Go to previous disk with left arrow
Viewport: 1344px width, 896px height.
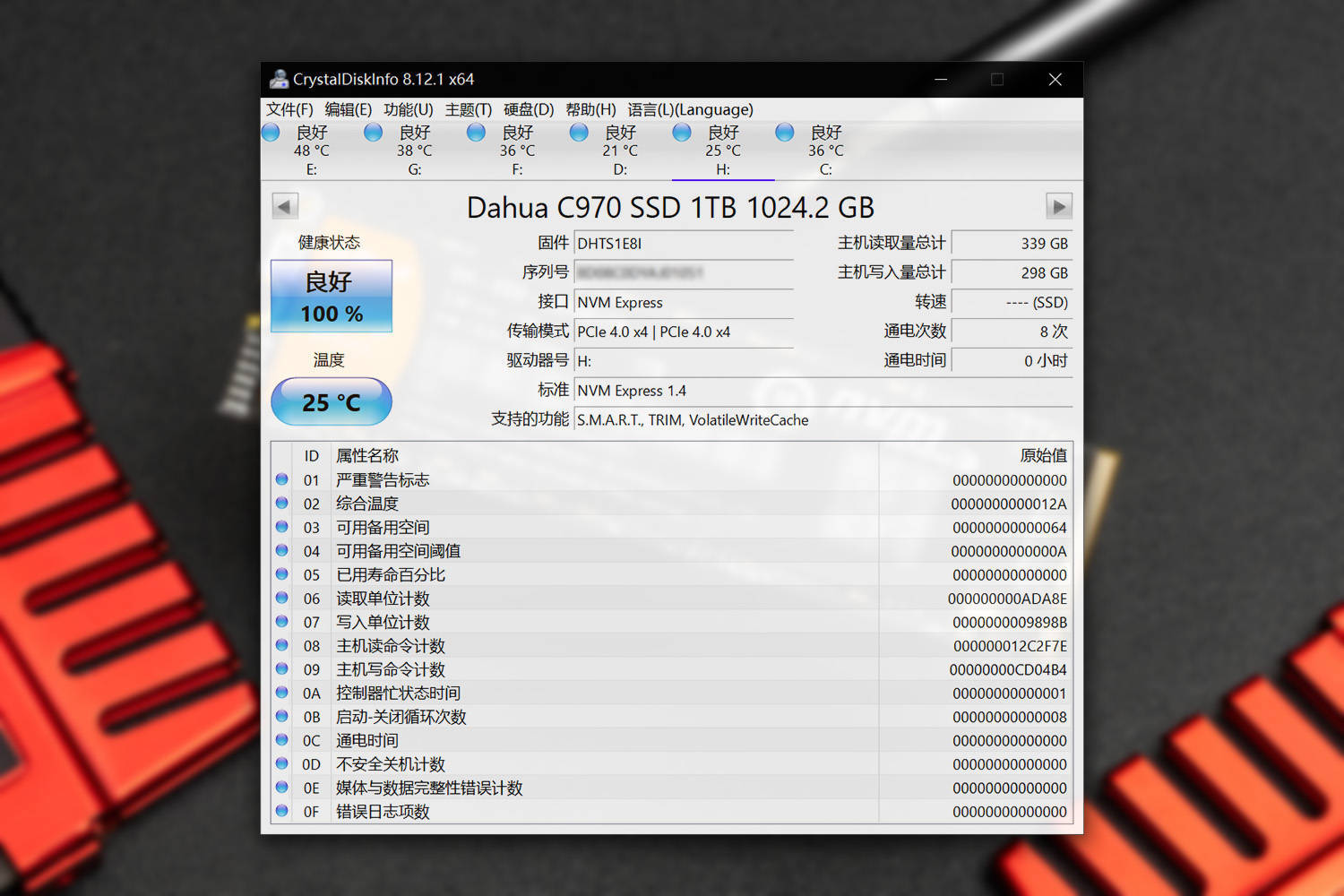click(x=285, y=207)
